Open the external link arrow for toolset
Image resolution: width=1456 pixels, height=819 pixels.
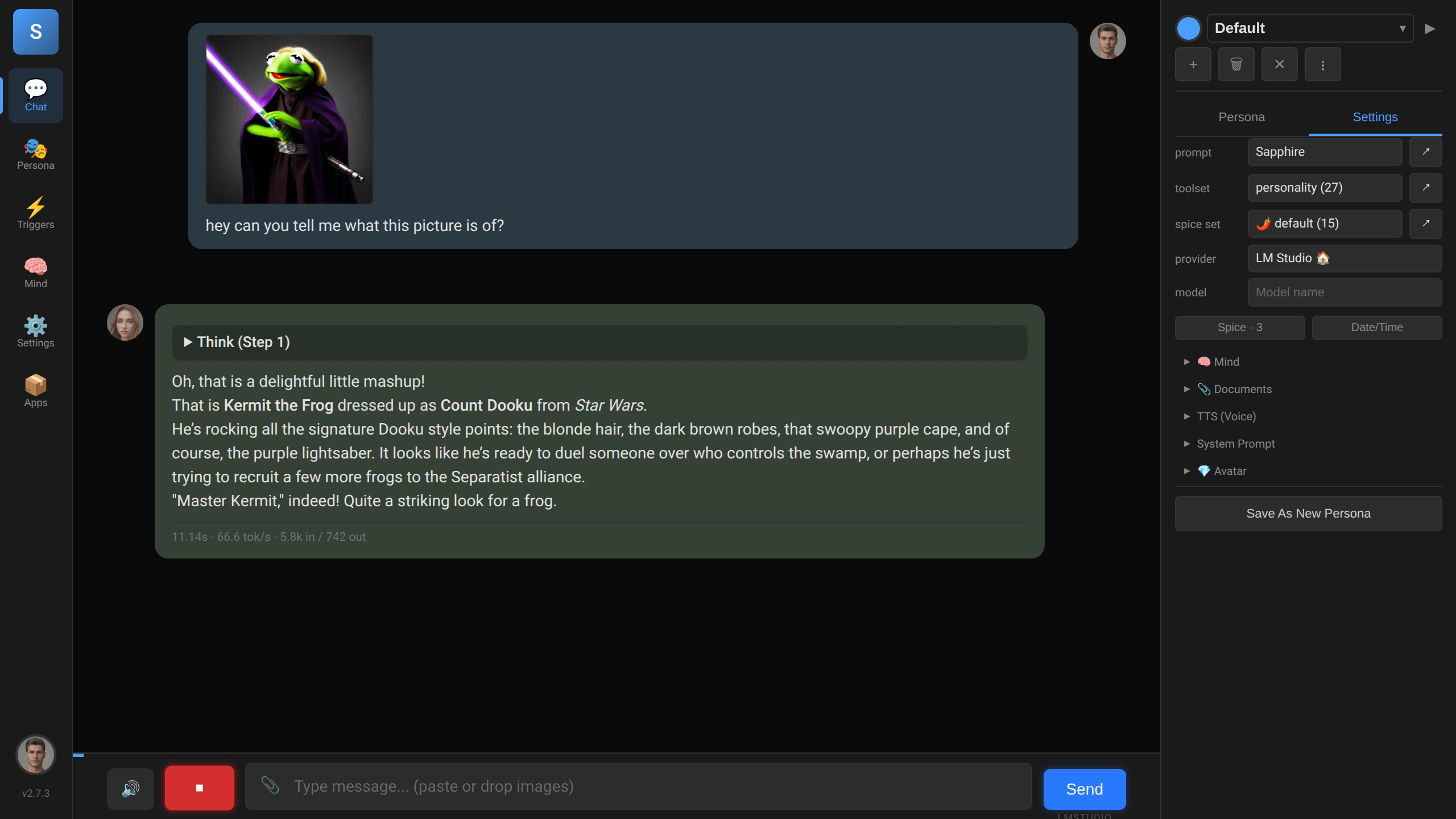click(x=1426, y=188)
